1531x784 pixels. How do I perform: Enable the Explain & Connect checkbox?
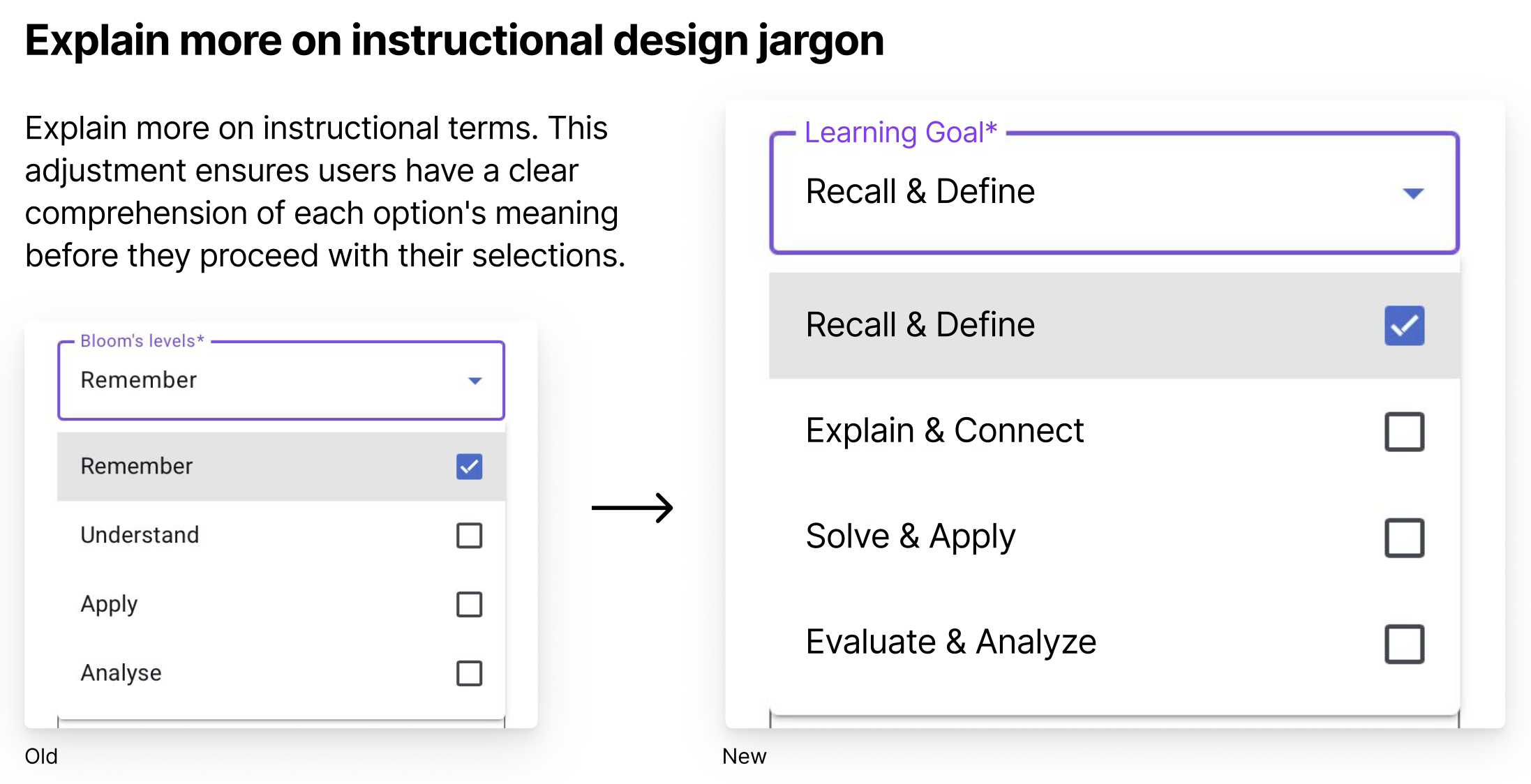1404,432
